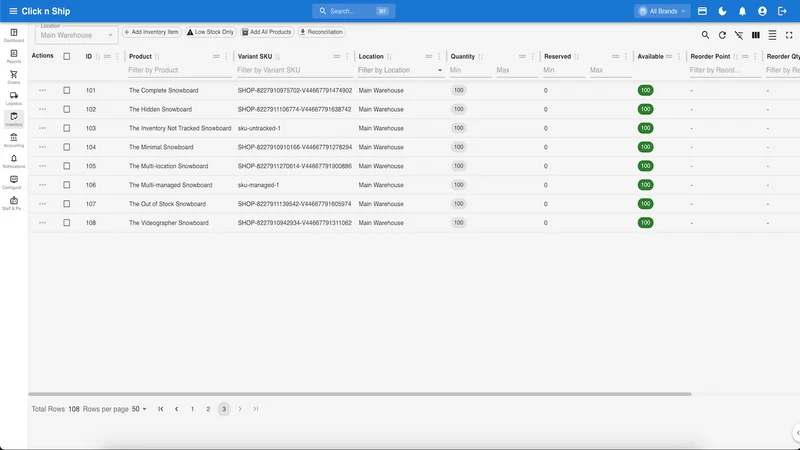Open show/hide columns icon
This screenshot has width=800, height=450.
(x=756, y=35)
